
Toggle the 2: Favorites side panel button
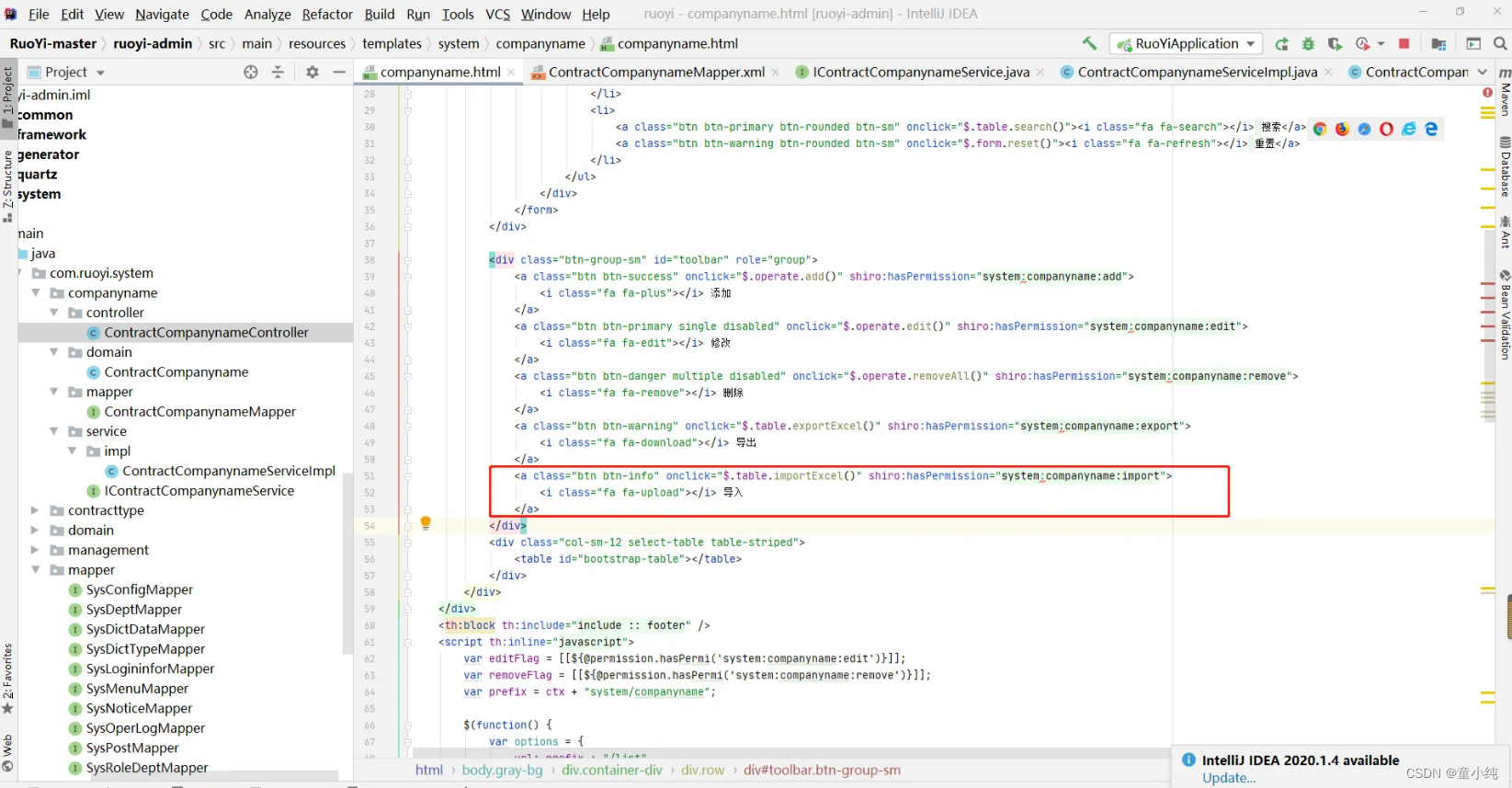[7, 679]
